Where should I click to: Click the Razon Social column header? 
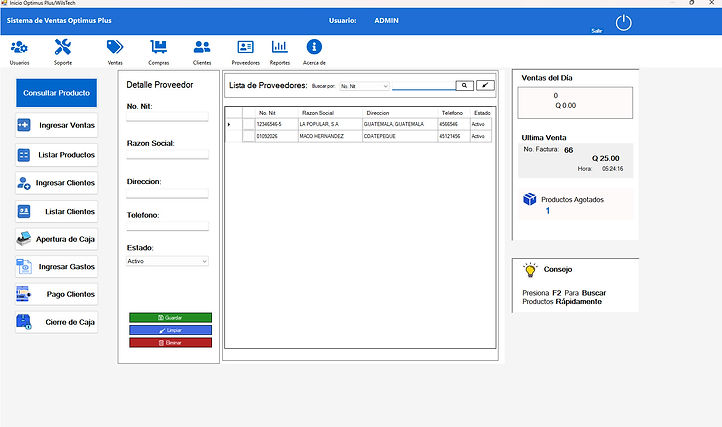[x=330, y=113]
